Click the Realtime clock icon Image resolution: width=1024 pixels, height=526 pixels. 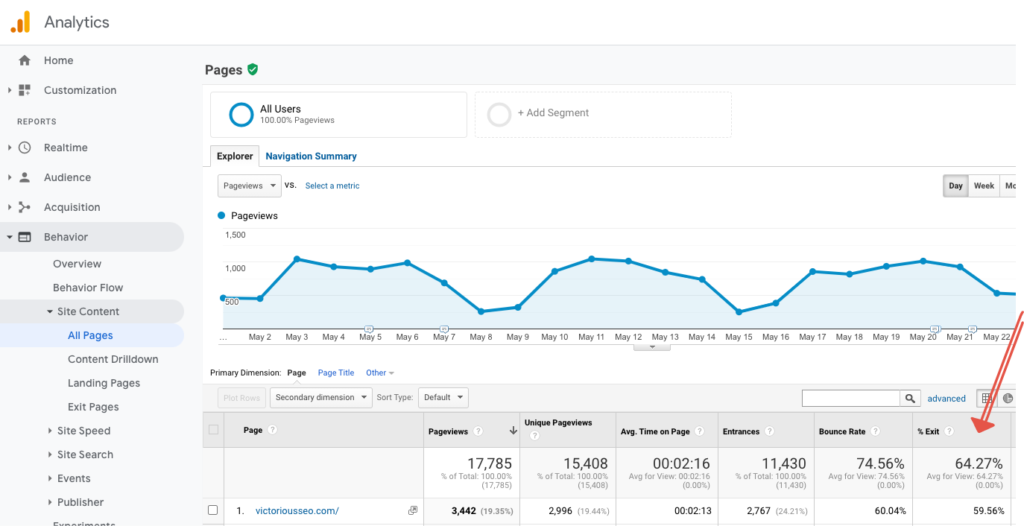pos(24,148)
